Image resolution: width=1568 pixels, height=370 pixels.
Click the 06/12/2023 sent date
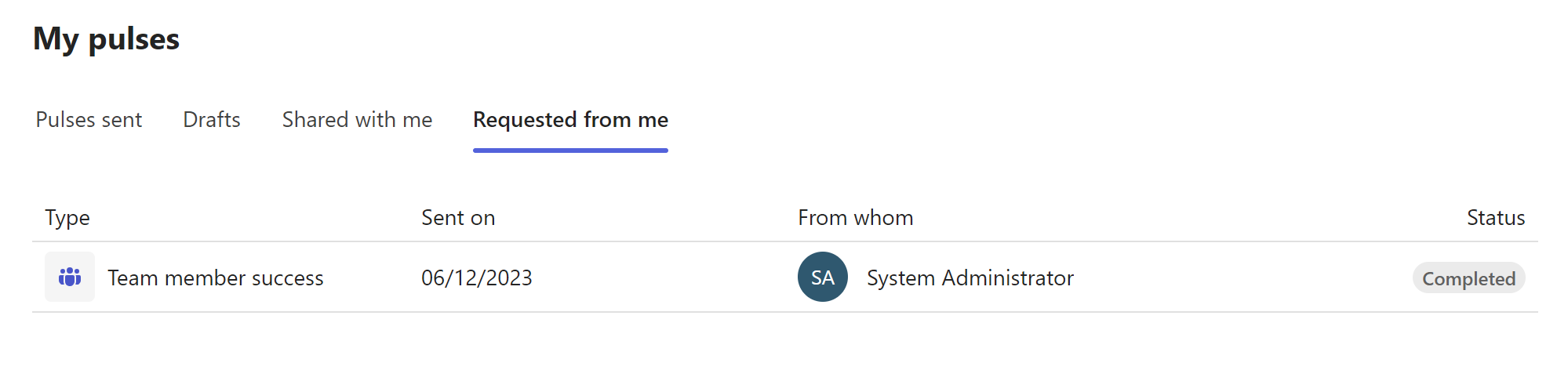coord(476,278)
